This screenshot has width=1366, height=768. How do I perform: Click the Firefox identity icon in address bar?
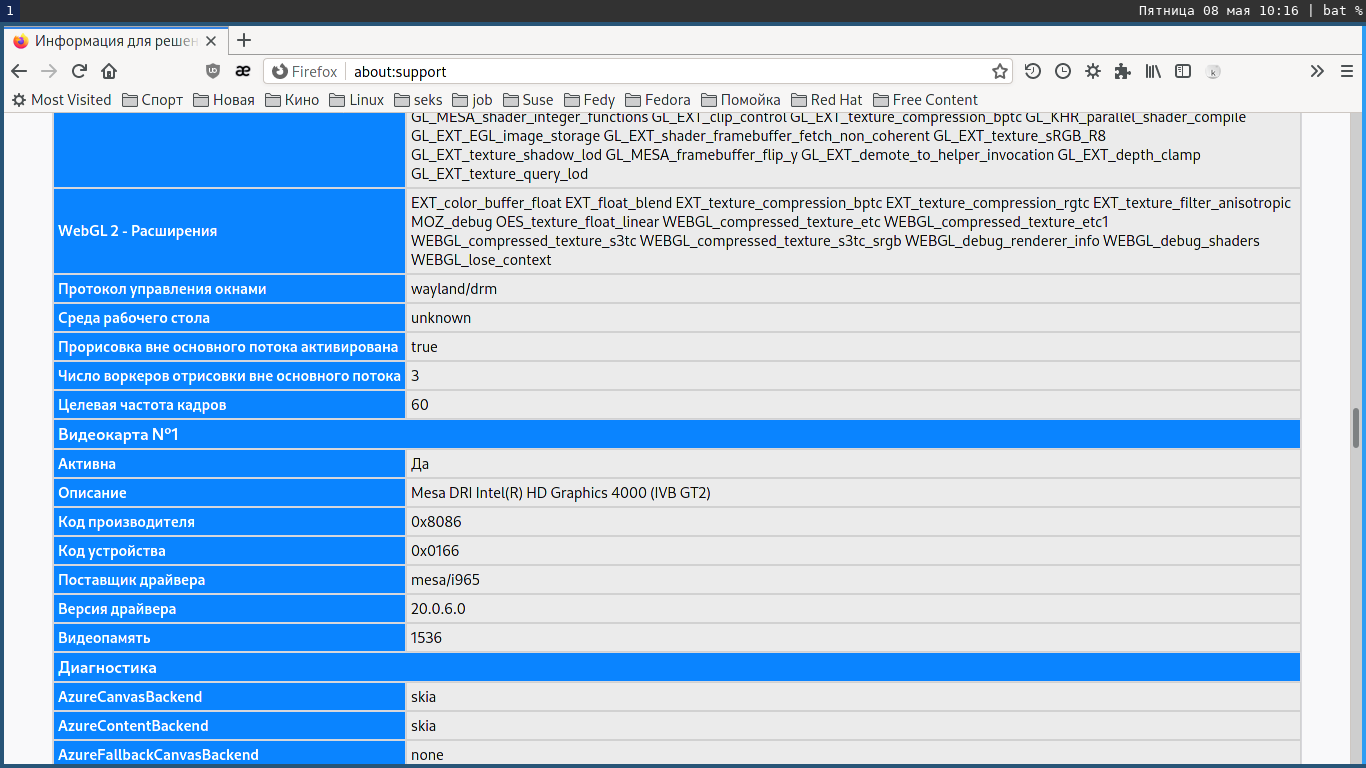[x=306, y=72]
